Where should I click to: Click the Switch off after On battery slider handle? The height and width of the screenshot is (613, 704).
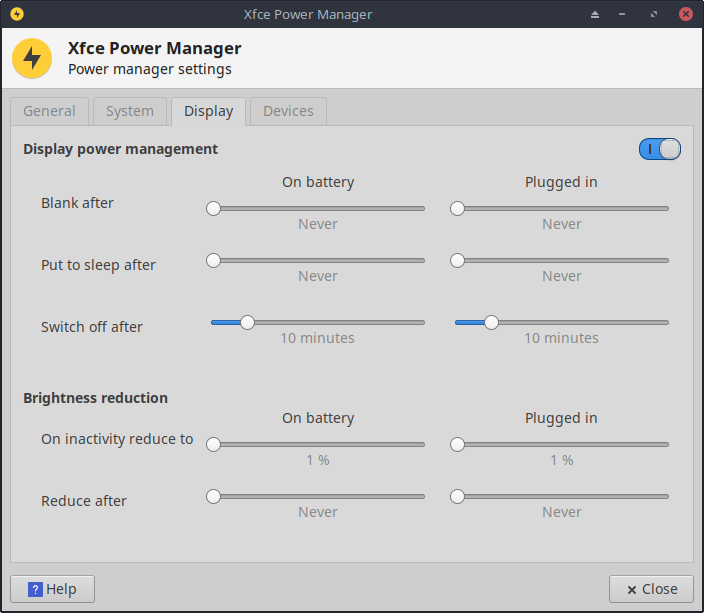[x=247, y=322]
